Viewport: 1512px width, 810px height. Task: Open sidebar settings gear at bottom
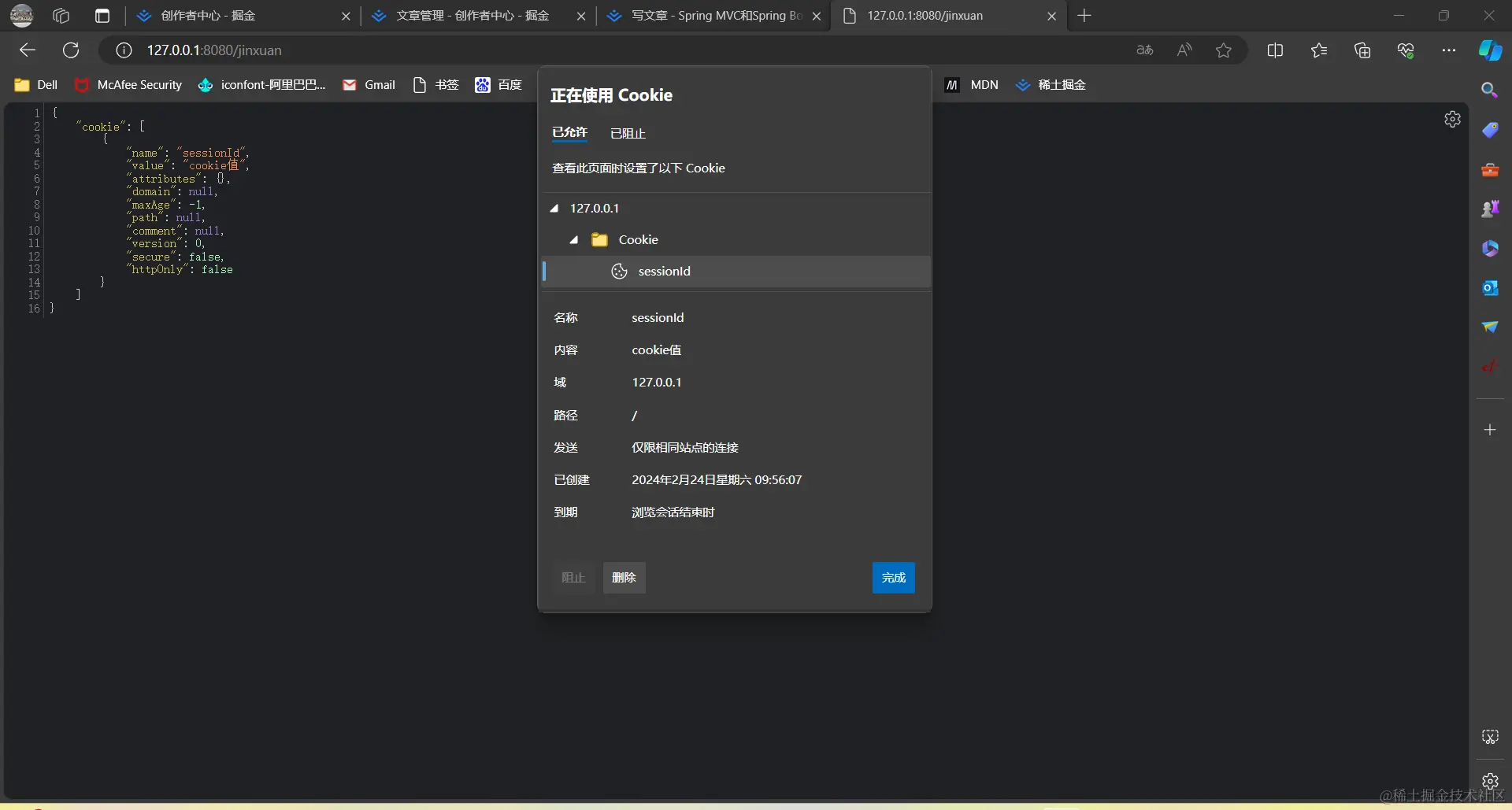tap(1490, 781)
